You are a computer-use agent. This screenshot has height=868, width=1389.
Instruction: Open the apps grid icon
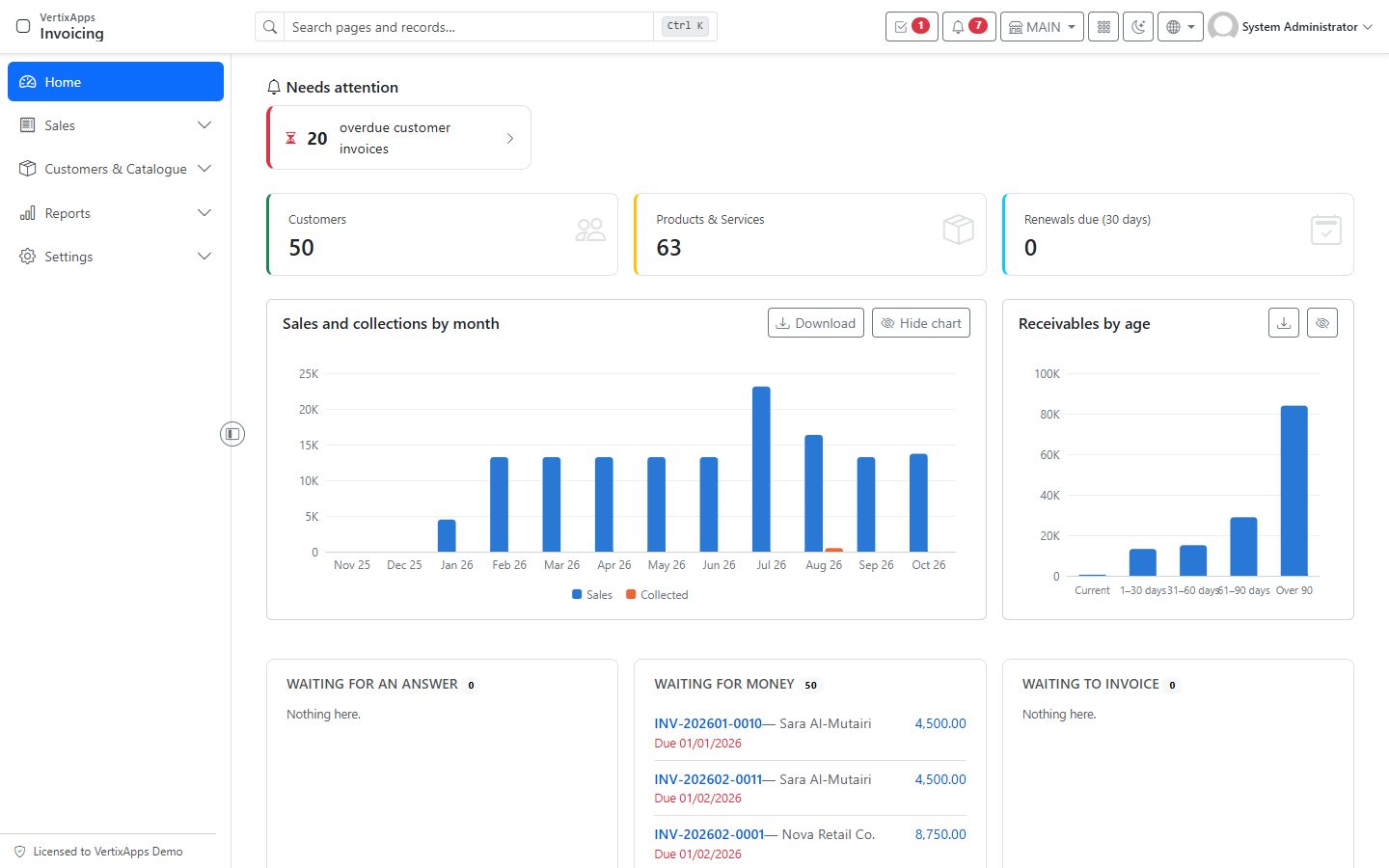click(x=1103, y=27)
